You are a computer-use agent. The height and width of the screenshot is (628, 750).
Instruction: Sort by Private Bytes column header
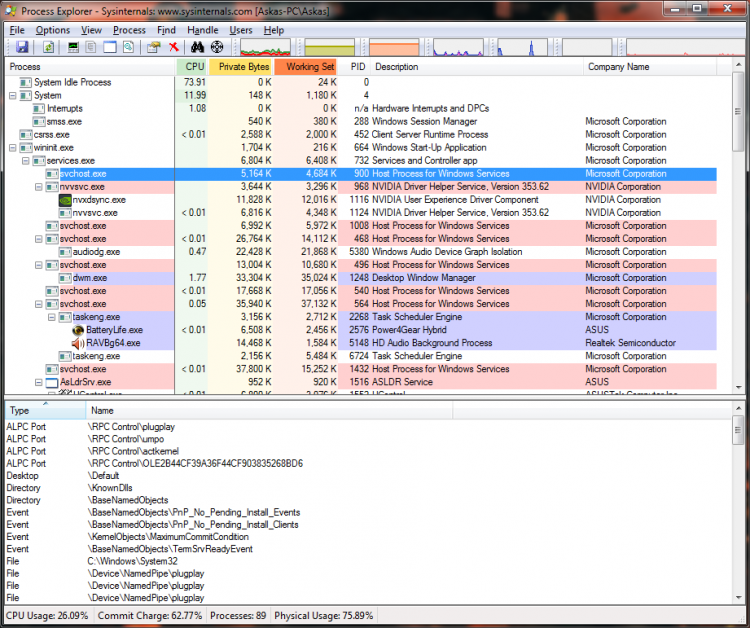point(242,67)
